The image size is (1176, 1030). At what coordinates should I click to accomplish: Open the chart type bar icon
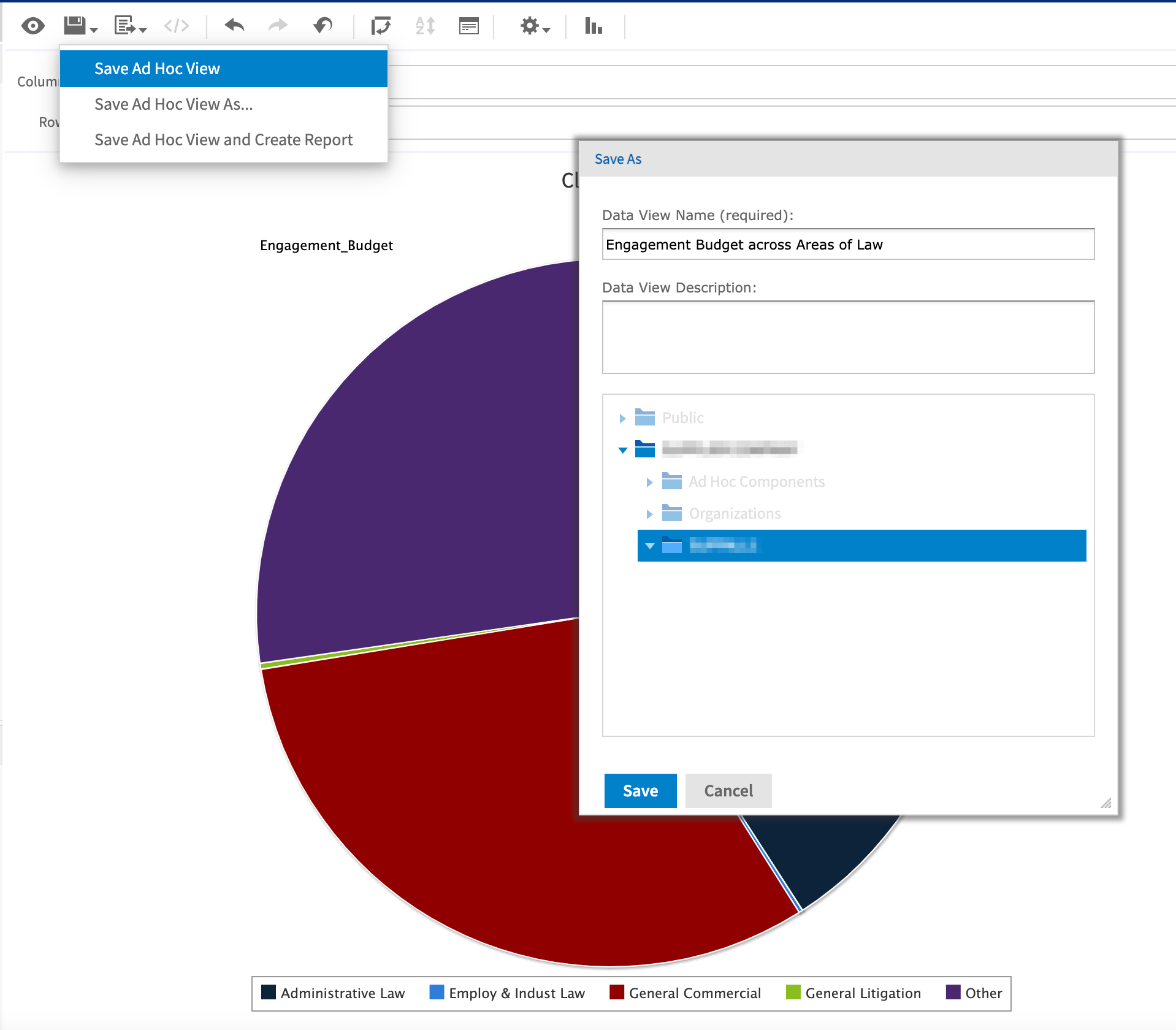tap(594, 26)
